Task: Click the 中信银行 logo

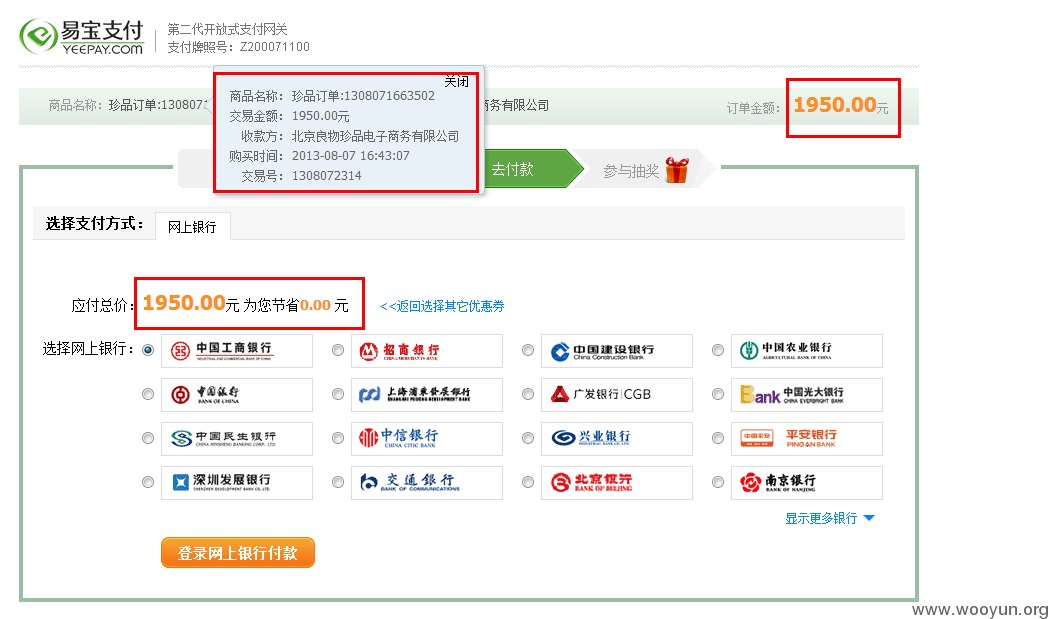Action: pos(427,439)
